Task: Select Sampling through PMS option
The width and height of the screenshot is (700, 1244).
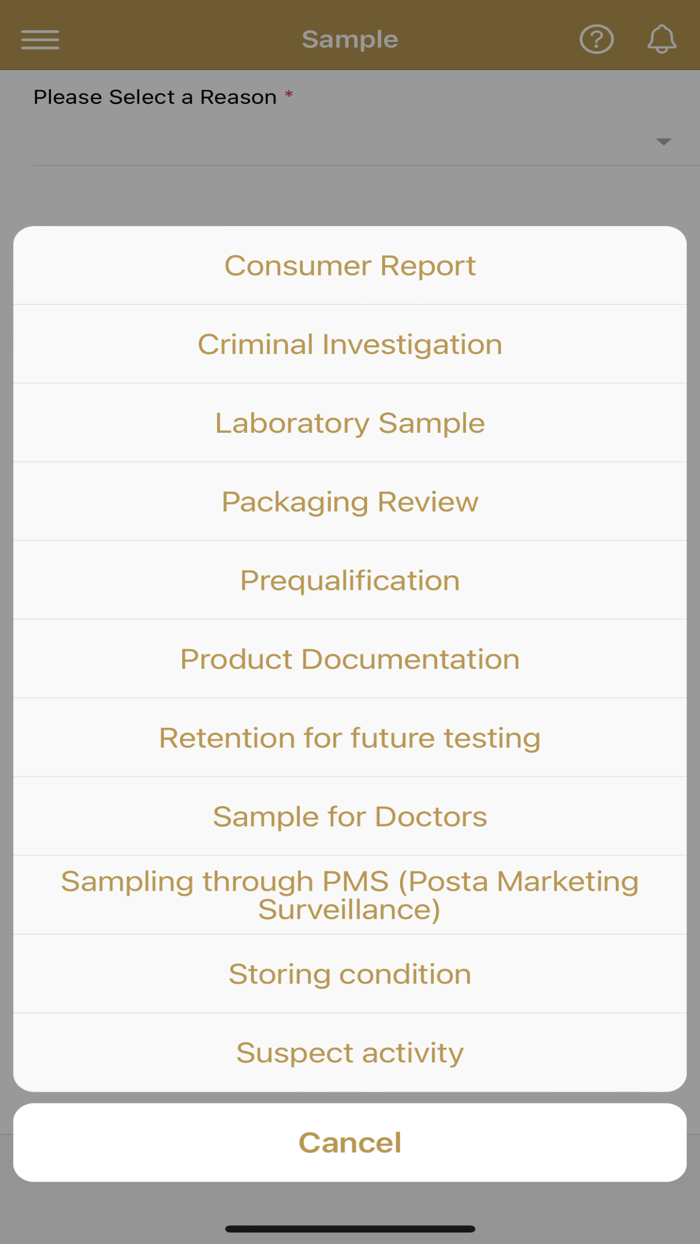Action: point(350,895)
